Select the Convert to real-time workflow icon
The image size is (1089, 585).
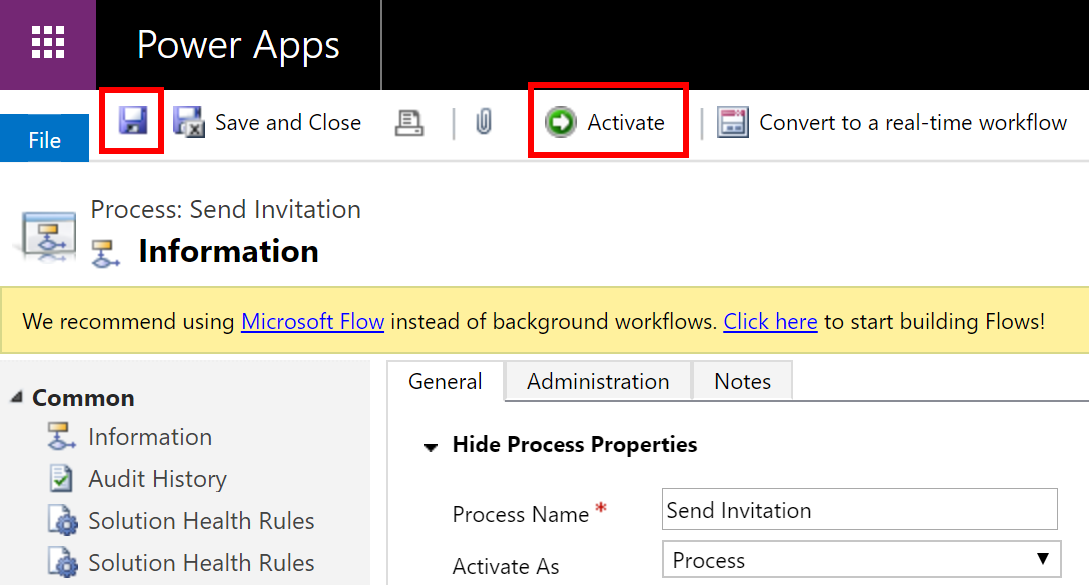coord(735,121)
